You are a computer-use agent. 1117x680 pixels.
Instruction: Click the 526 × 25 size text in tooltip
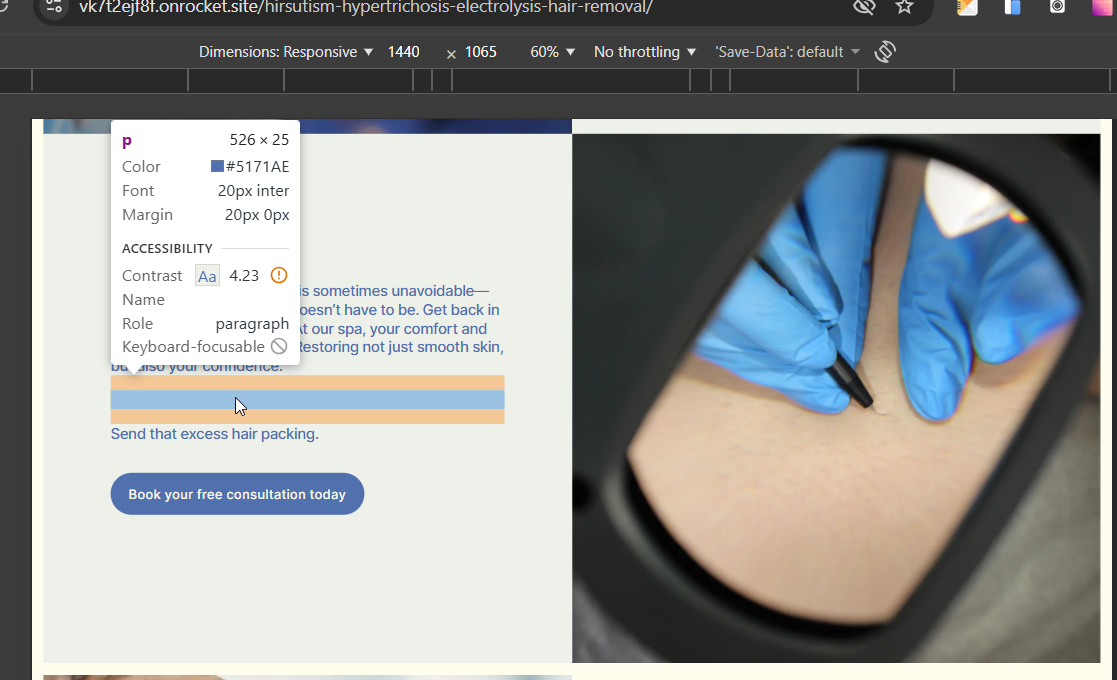(259, 140)
